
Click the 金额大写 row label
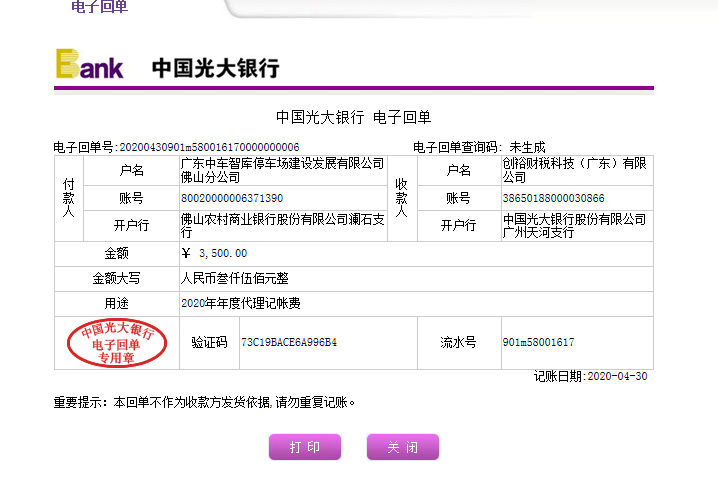click(x=116, y=278)
